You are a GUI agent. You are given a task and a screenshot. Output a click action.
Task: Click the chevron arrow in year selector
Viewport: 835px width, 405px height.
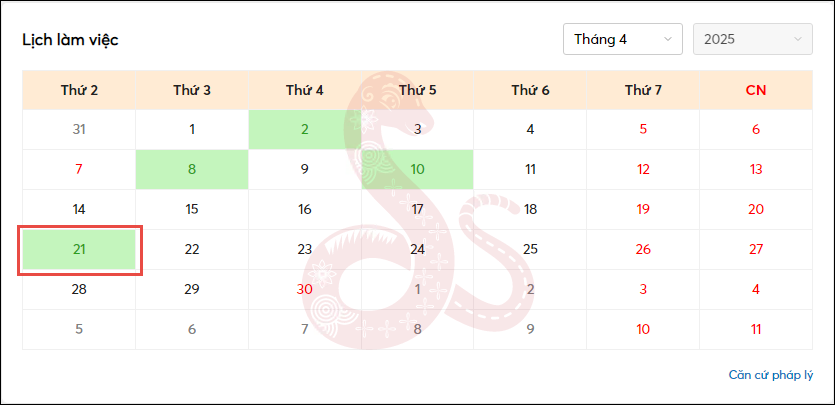click(x=797, y=39)
